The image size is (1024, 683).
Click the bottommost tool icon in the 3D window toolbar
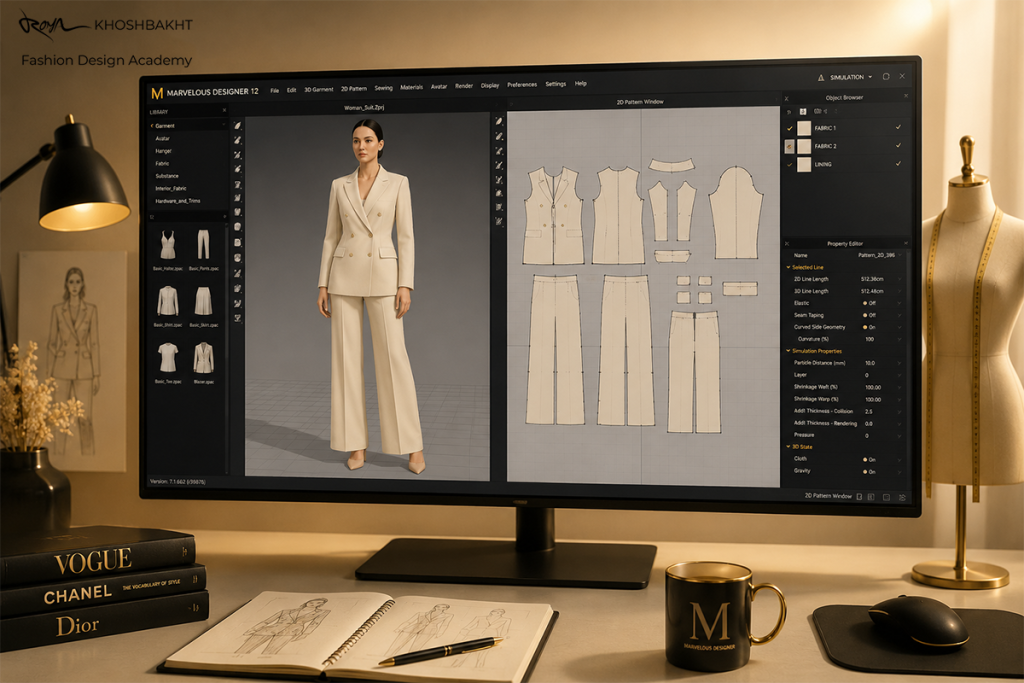pos(238,318)
